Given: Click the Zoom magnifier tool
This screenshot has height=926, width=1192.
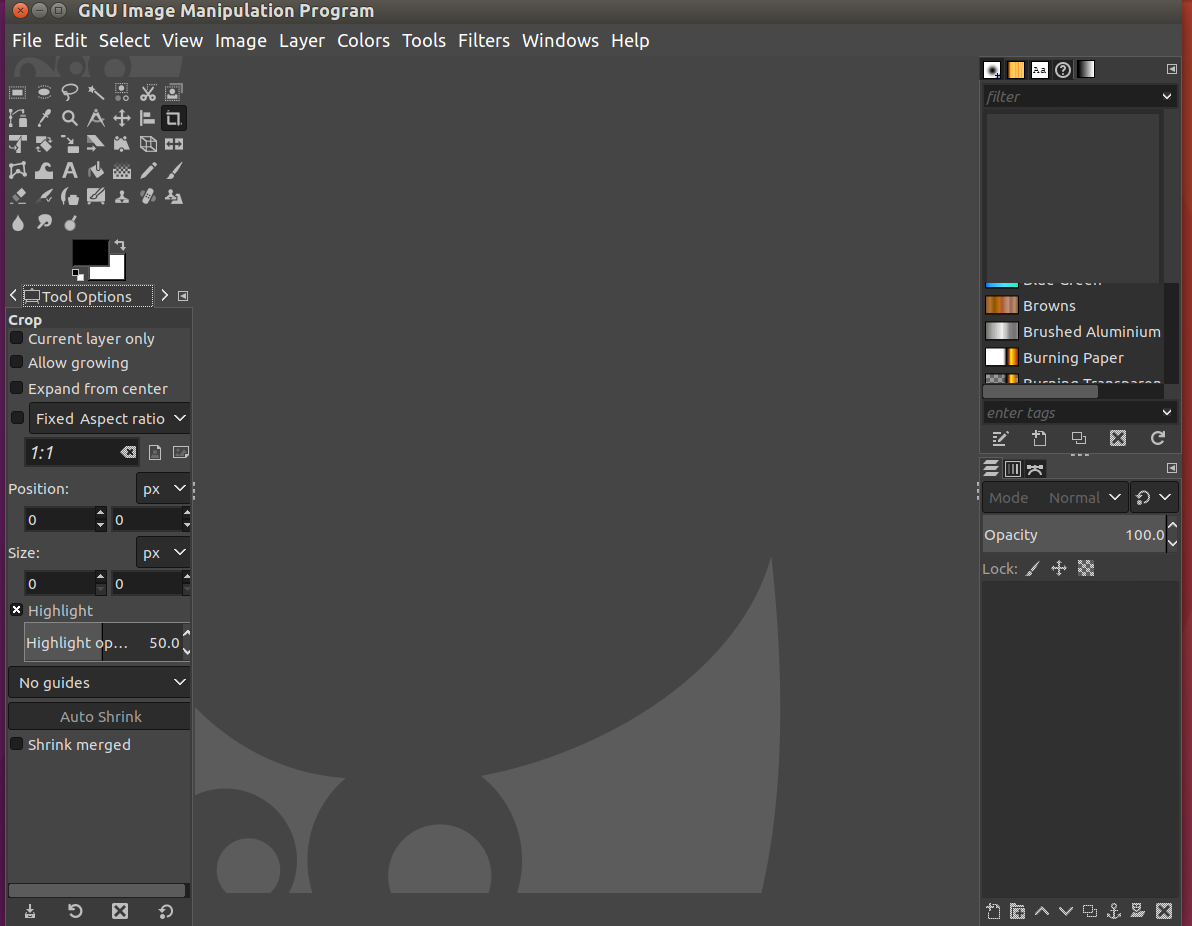Looking at the screenshot, I should coord(70,119).
